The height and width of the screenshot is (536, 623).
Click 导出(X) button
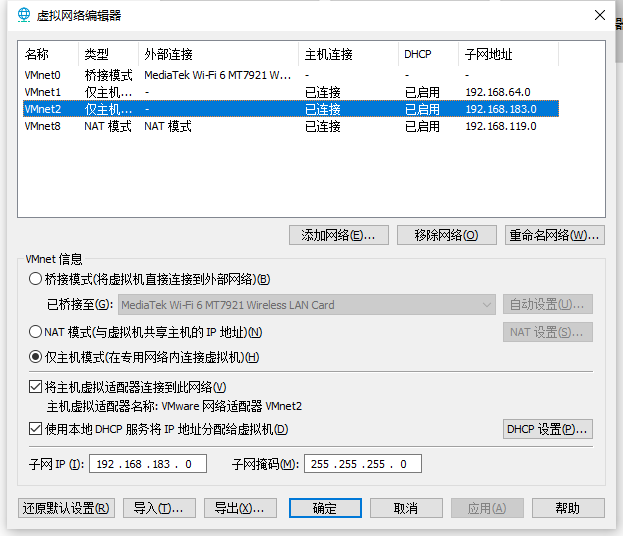(240, 508)
